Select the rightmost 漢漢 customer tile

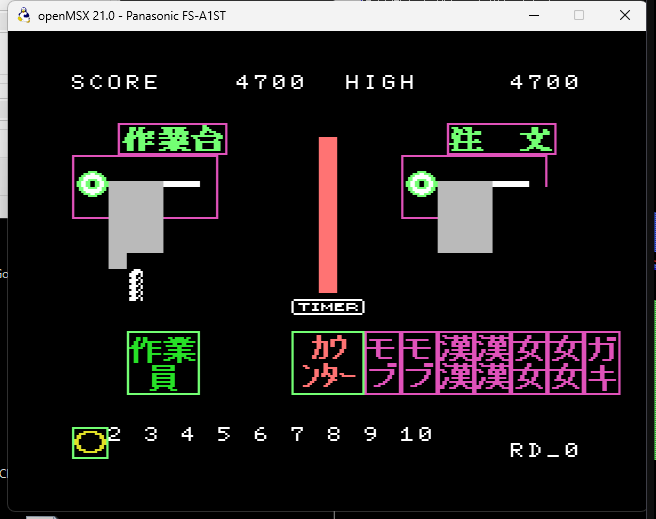click(x=492, y=363)
